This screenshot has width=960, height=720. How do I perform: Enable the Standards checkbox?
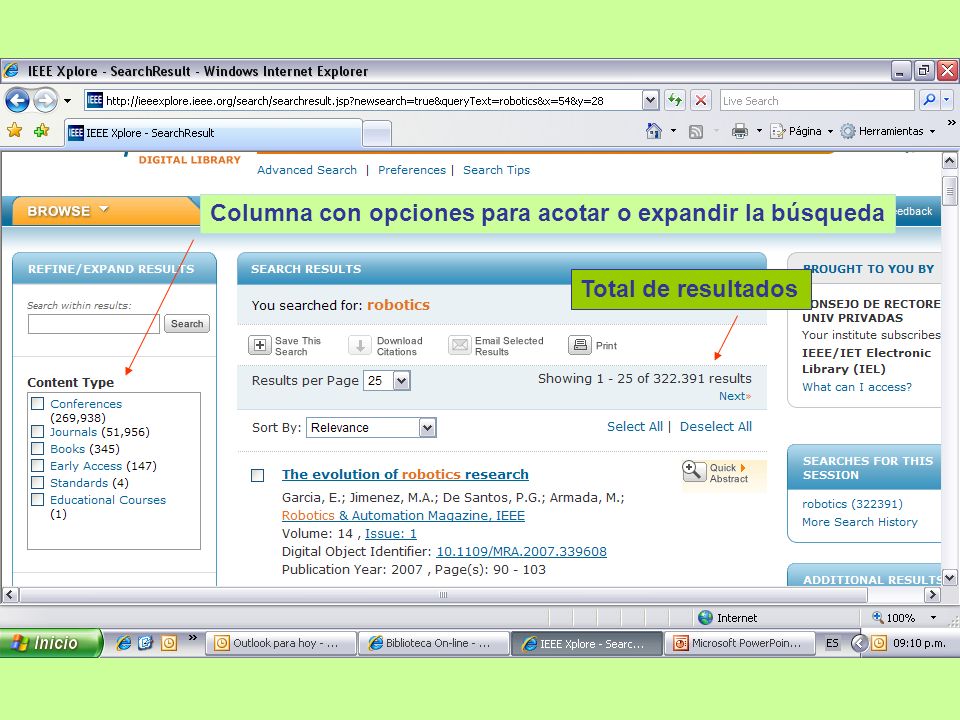38,483
